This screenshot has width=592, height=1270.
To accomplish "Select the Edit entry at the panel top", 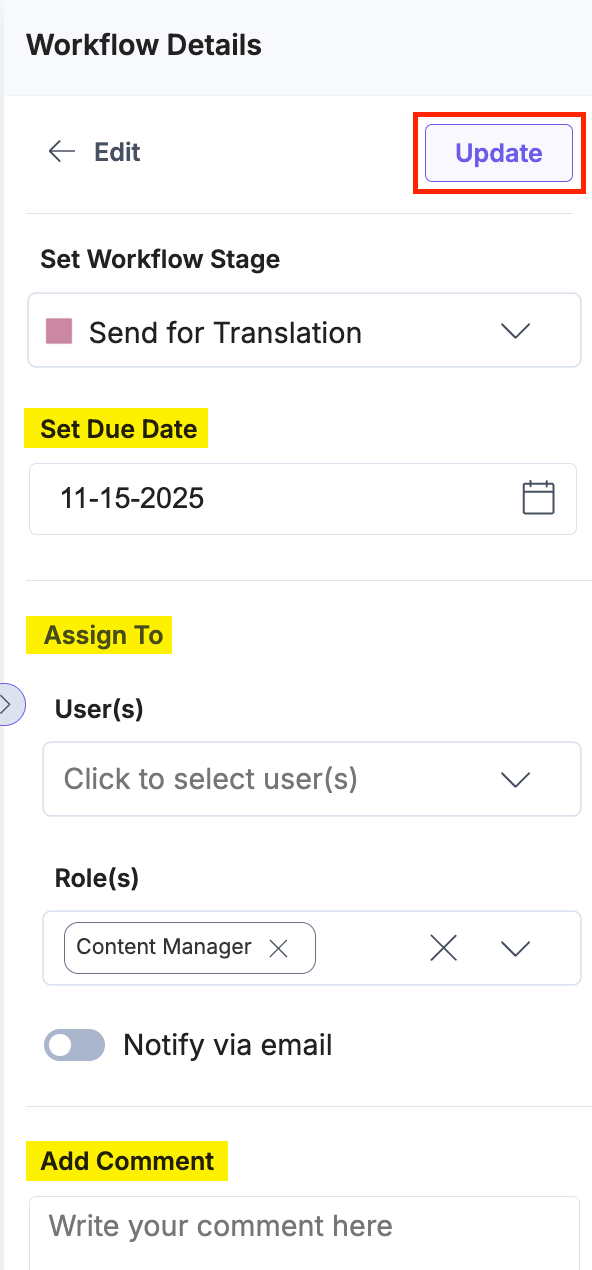I will [117, 152].
